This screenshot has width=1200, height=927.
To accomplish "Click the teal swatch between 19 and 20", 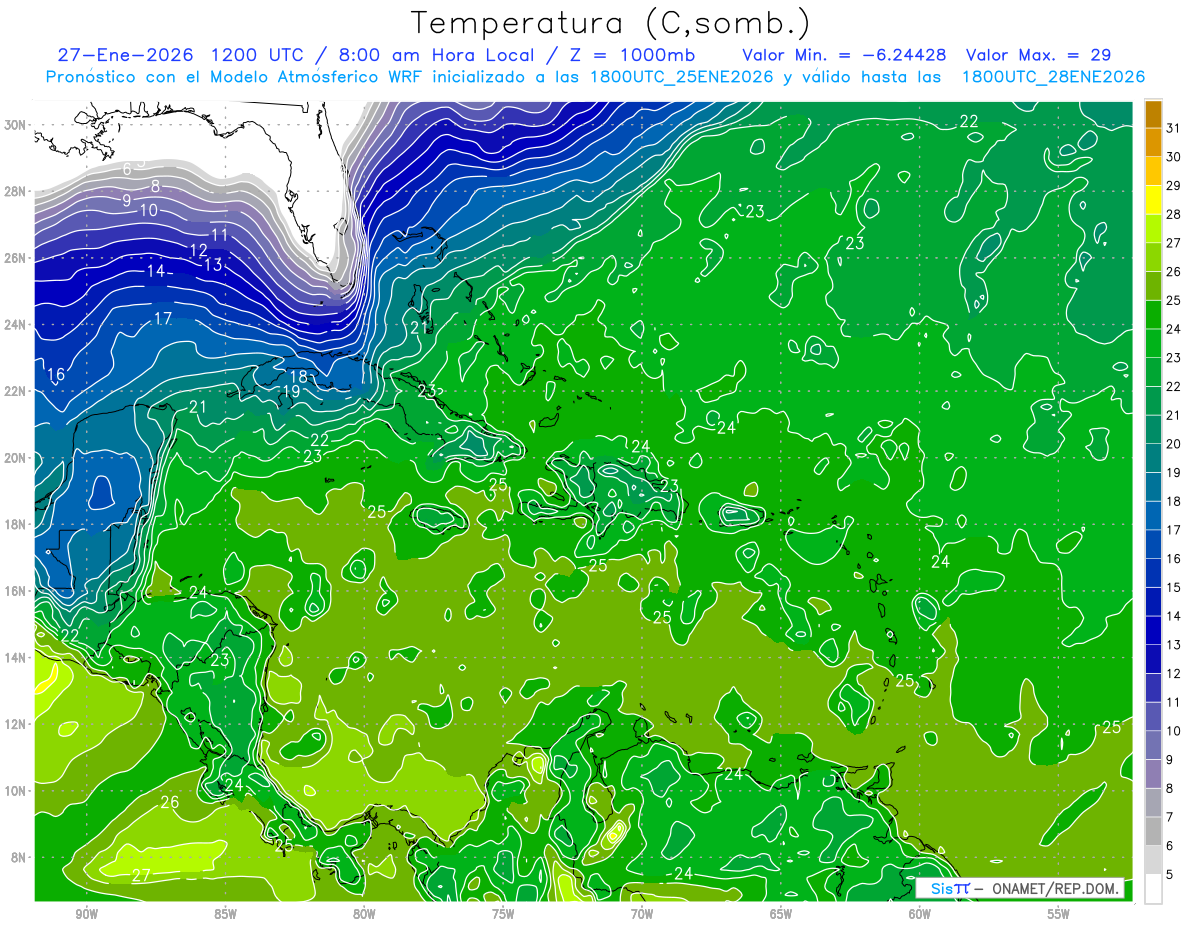I will 1153,459.
